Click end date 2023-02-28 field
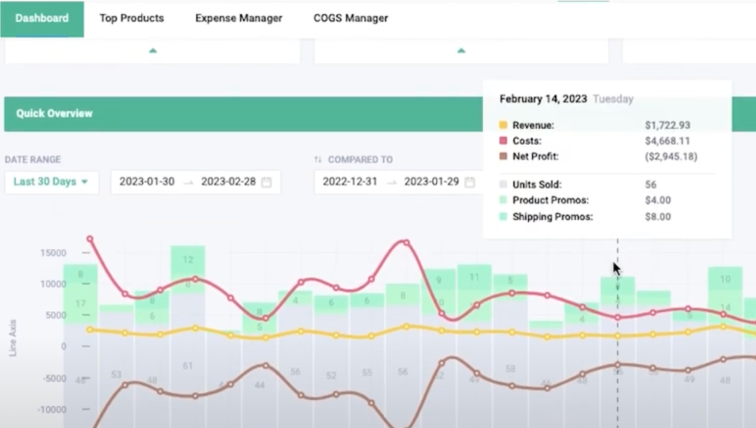 tap(229, 182)
